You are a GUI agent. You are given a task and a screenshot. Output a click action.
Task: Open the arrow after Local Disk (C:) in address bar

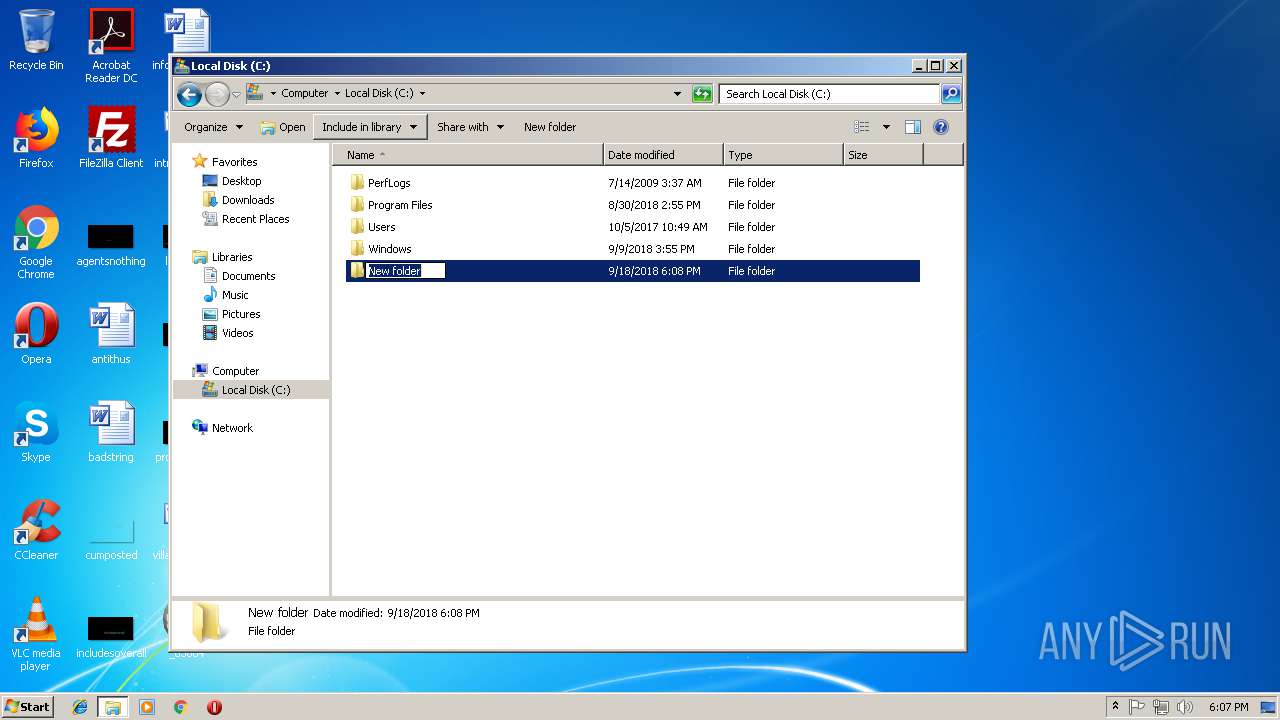(x=423, y=93)
